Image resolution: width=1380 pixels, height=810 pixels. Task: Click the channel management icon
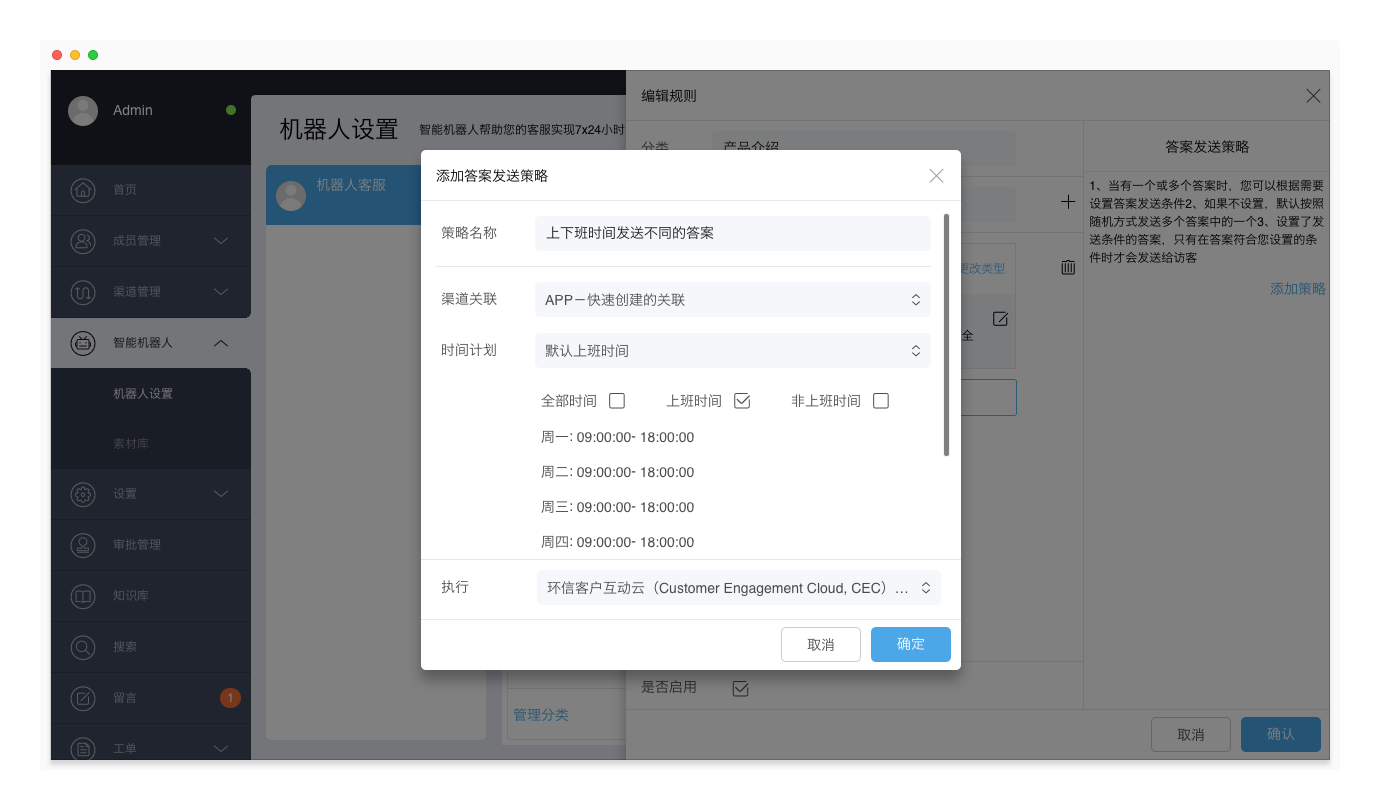pyautogui.click(x=83, y=292)
